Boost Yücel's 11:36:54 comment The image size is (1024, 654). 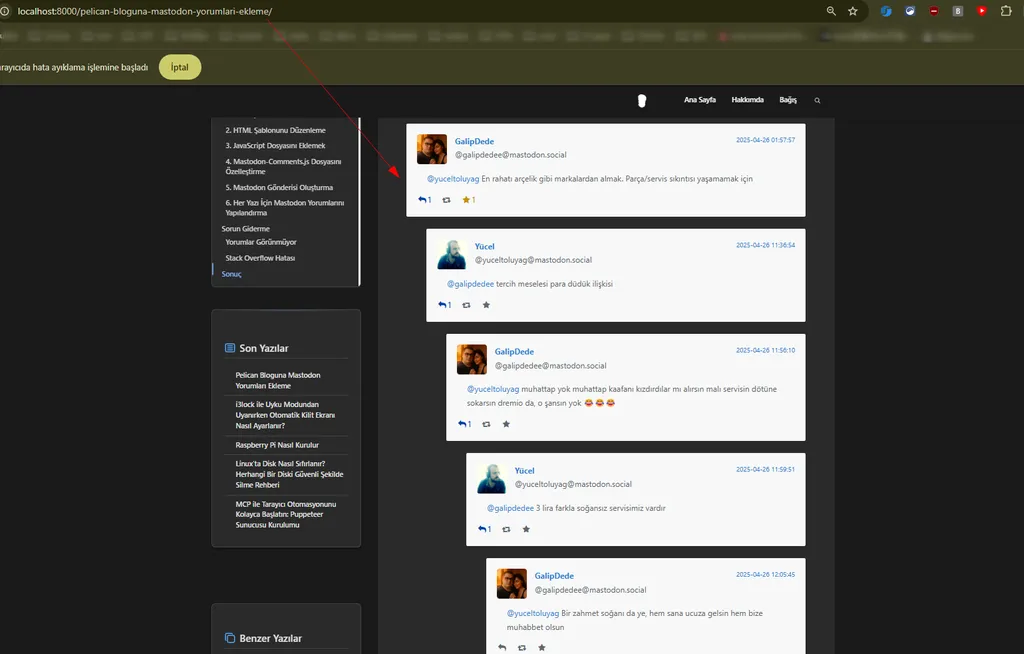pos(466,305)
